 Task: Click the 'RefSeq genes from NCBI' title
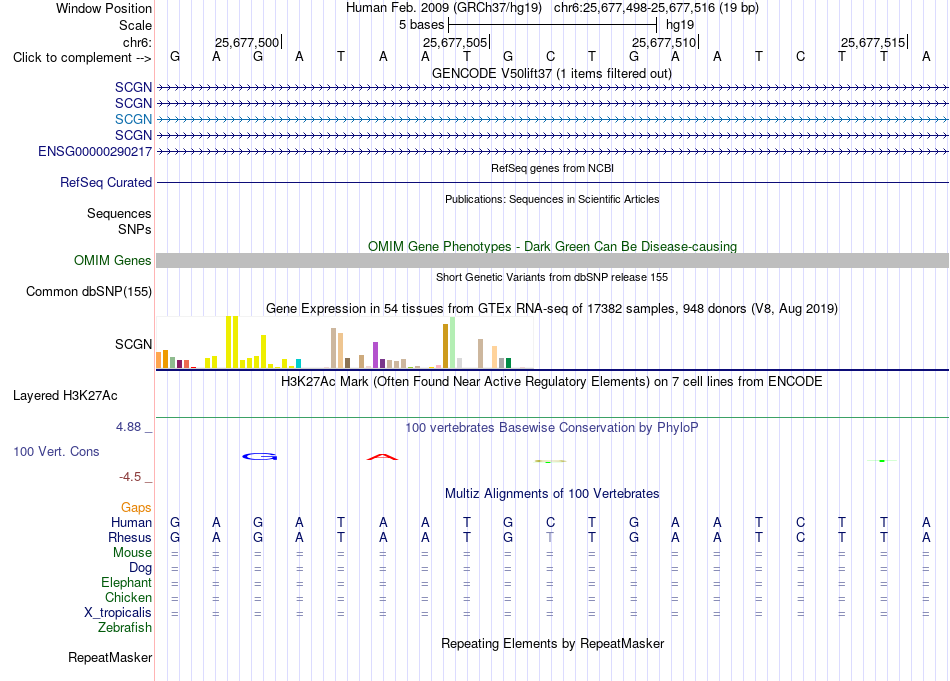(x=552, y=168)
